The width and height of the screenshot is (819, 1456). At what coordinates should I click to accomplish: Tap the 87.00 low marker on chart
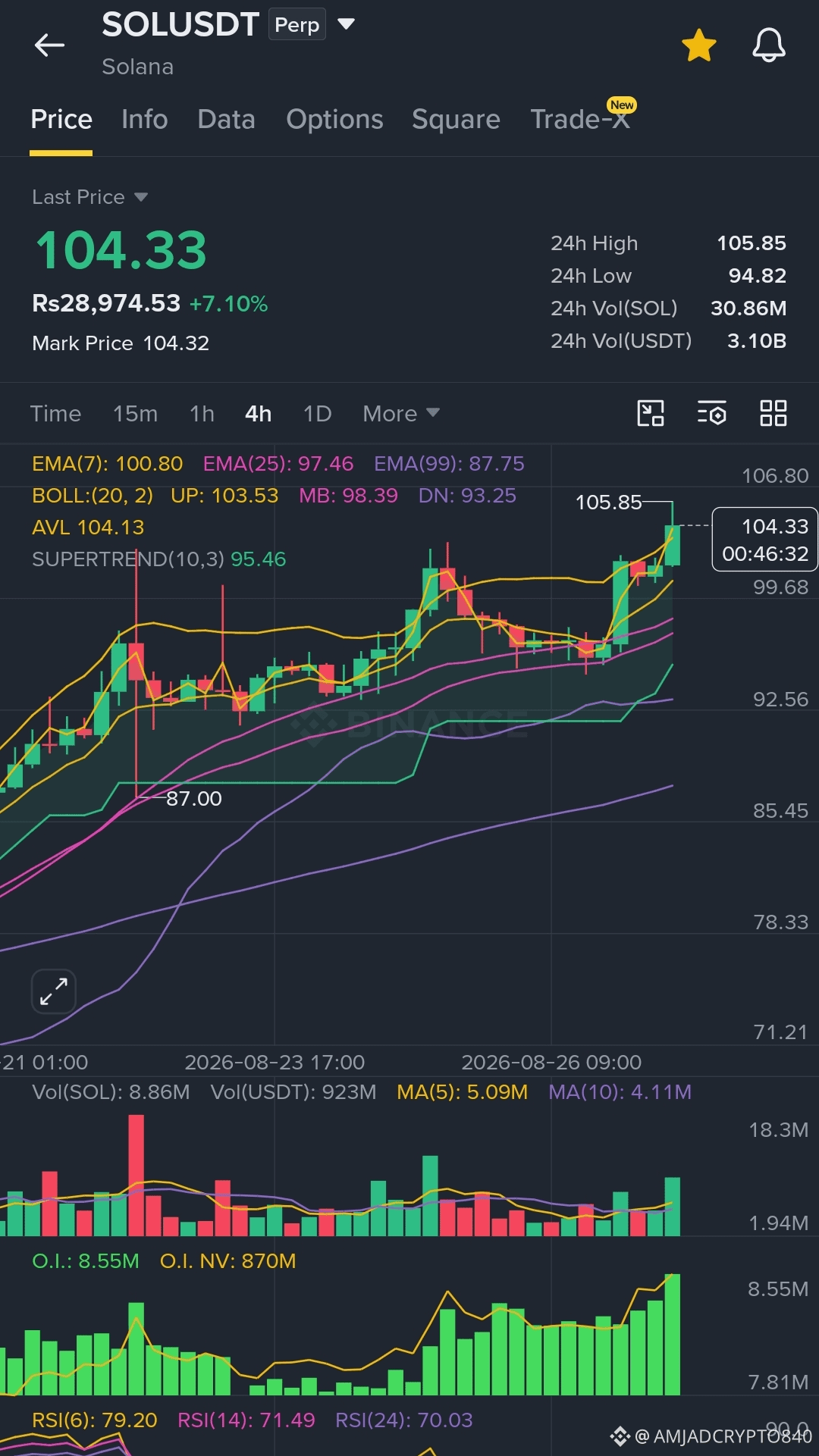pyautogui.click(x=194, y=798)
